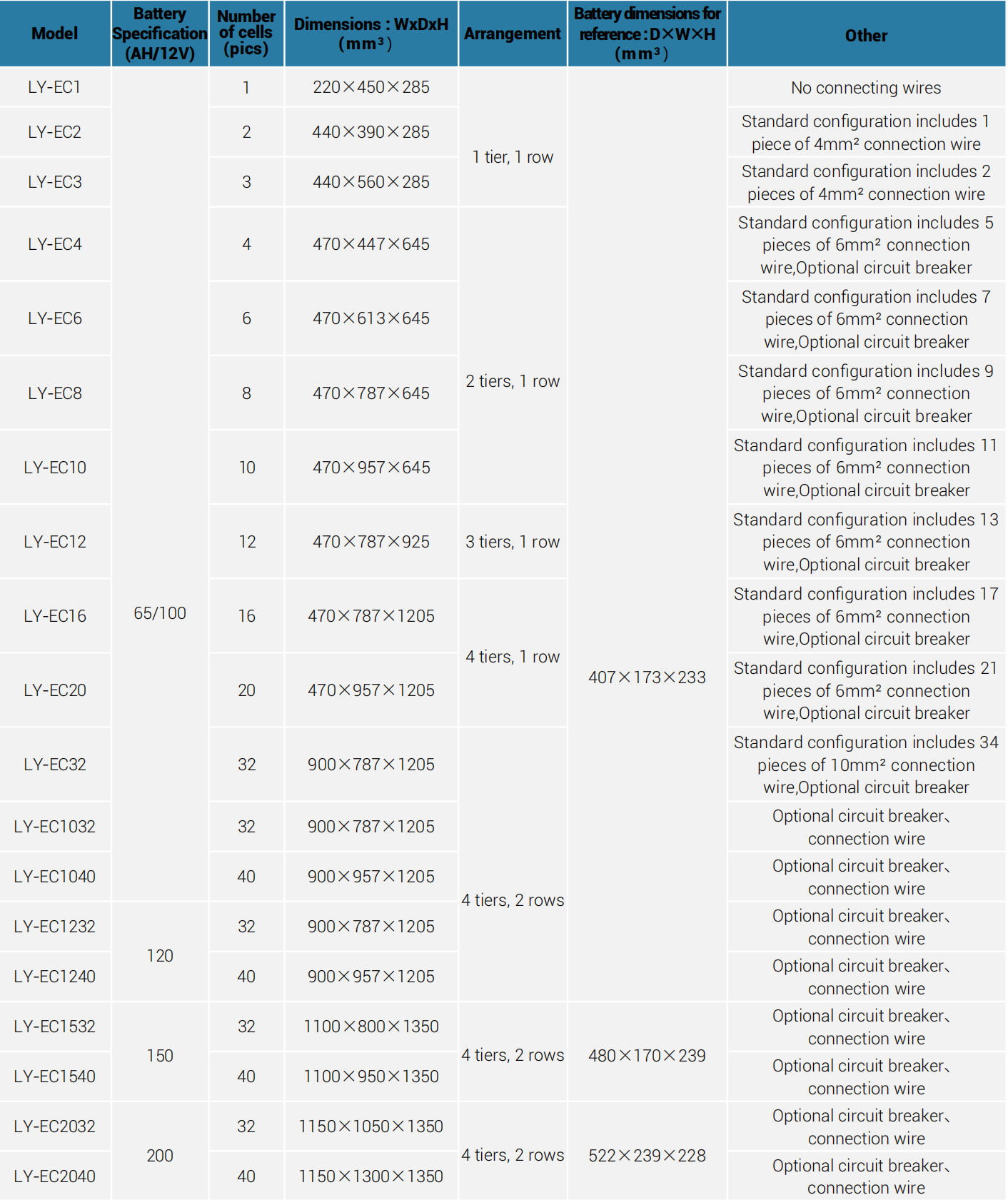Viewport: 1008px width, 1200px height.
Task: Click the 220×450×285 dimensions cell
Action: tap(371, 87)
